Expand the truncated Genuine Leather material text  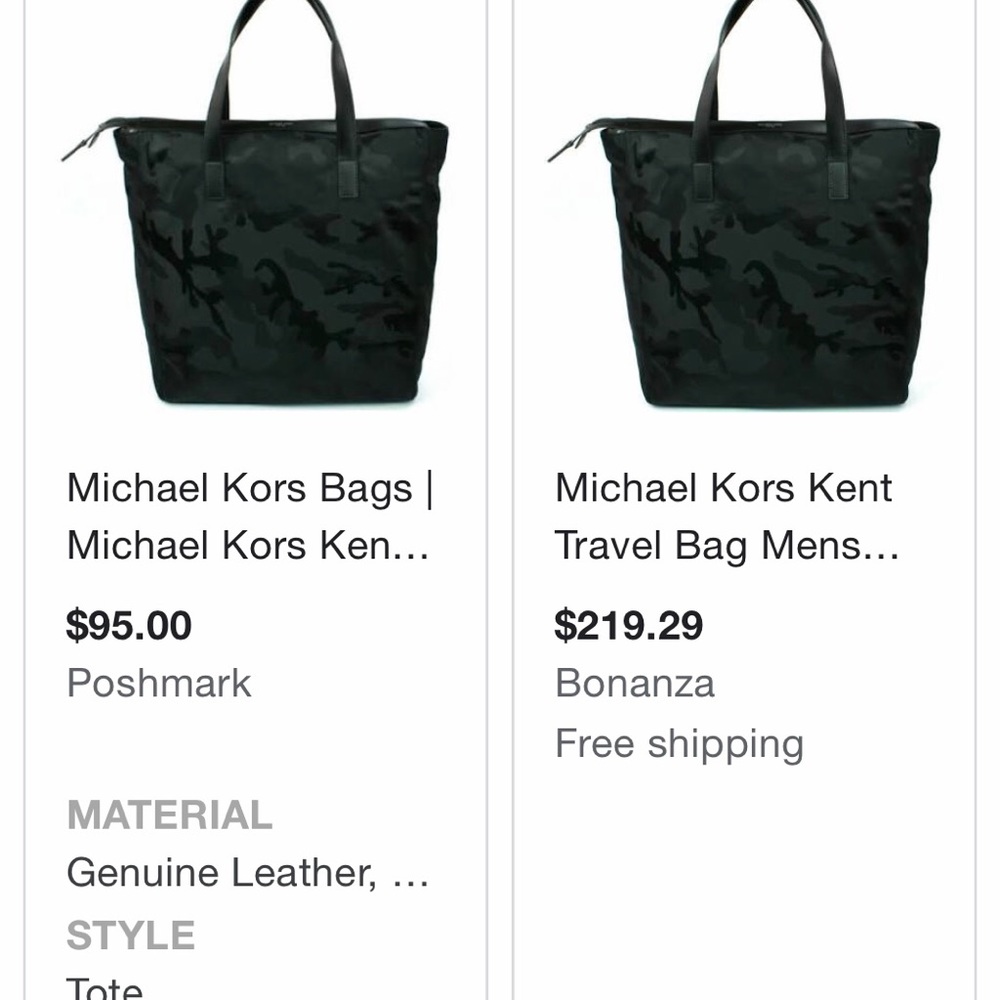pyautogui.click(x=246, y=872)
